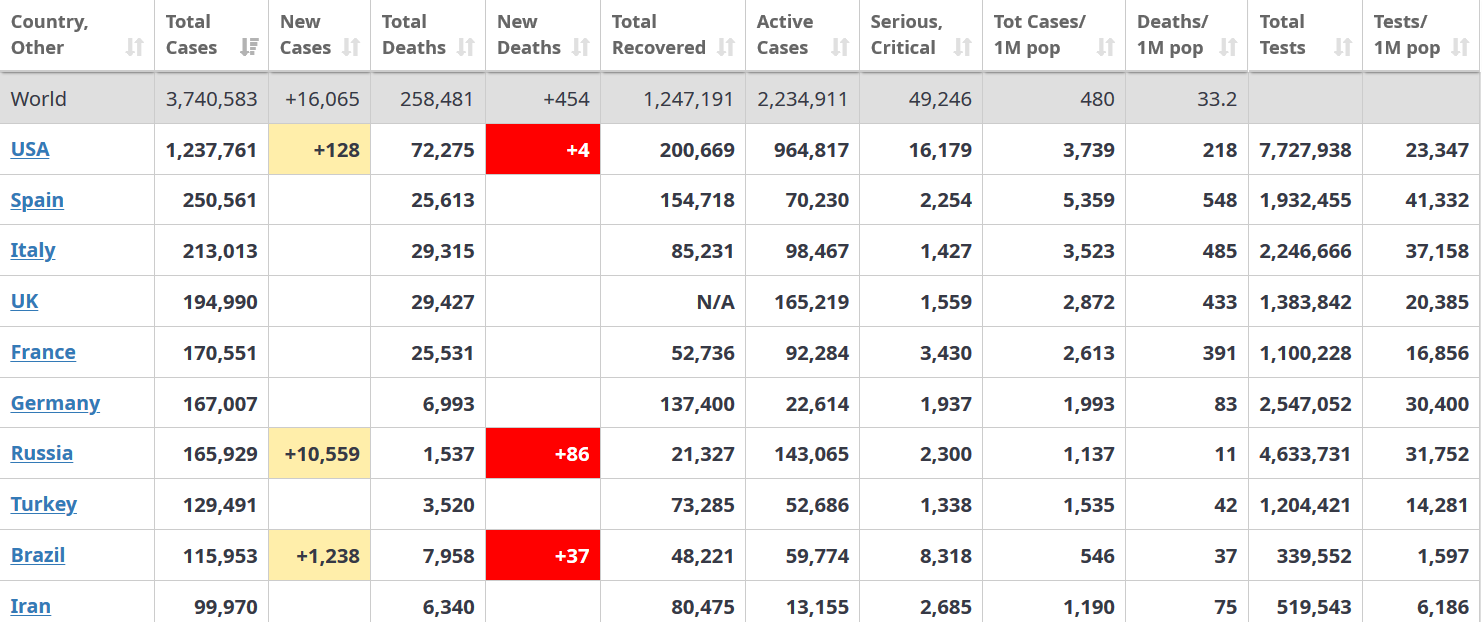
Task: Open the Spain country link
Action: (x=37, y=200)
